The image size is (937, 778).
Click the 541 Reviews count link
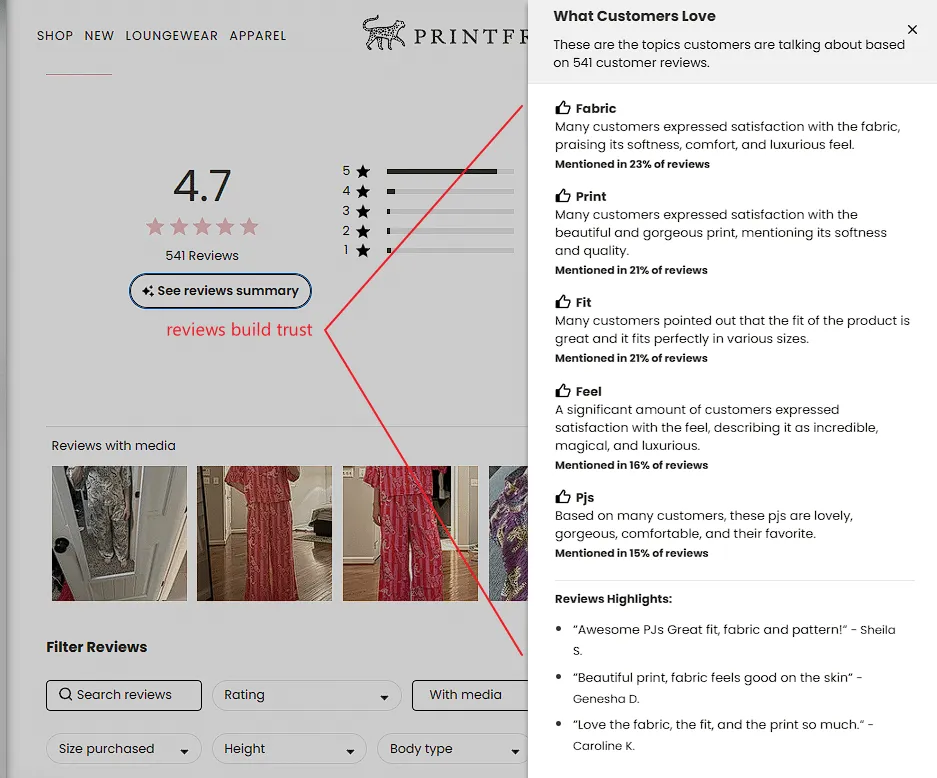pos(202,255)
